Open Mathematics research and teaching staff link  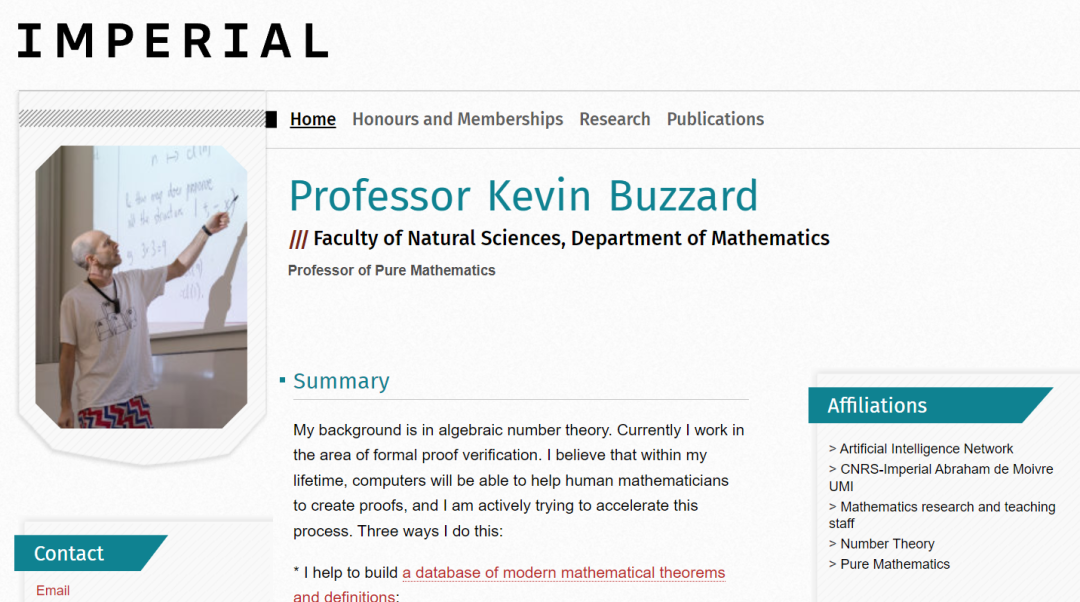click(x=942, y=515)
